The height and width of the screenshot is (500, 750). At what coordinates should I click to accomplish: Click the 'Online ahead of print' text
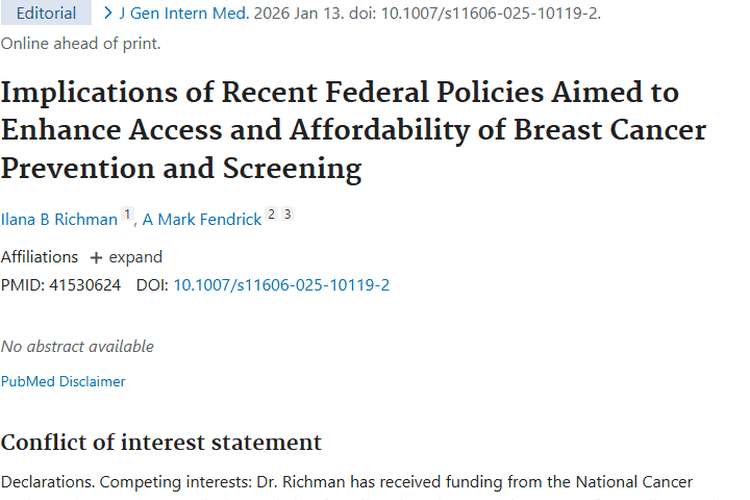point(80,43)
